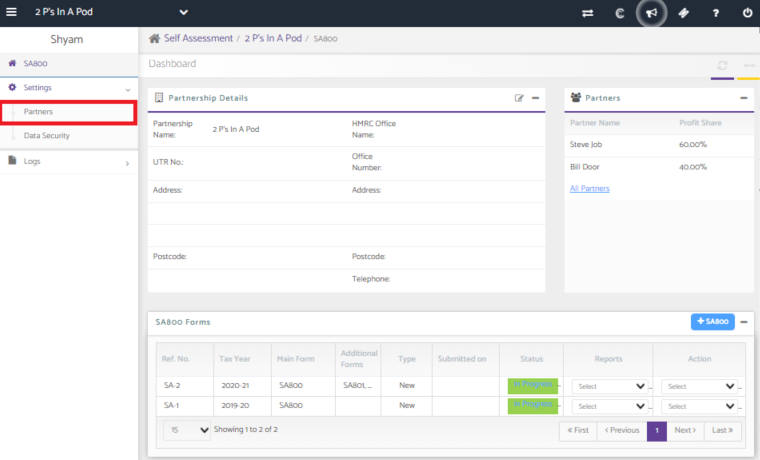
Task: Collapse the SA800 Forms panel
Action: pyautogui.click(x=744, y=322)
